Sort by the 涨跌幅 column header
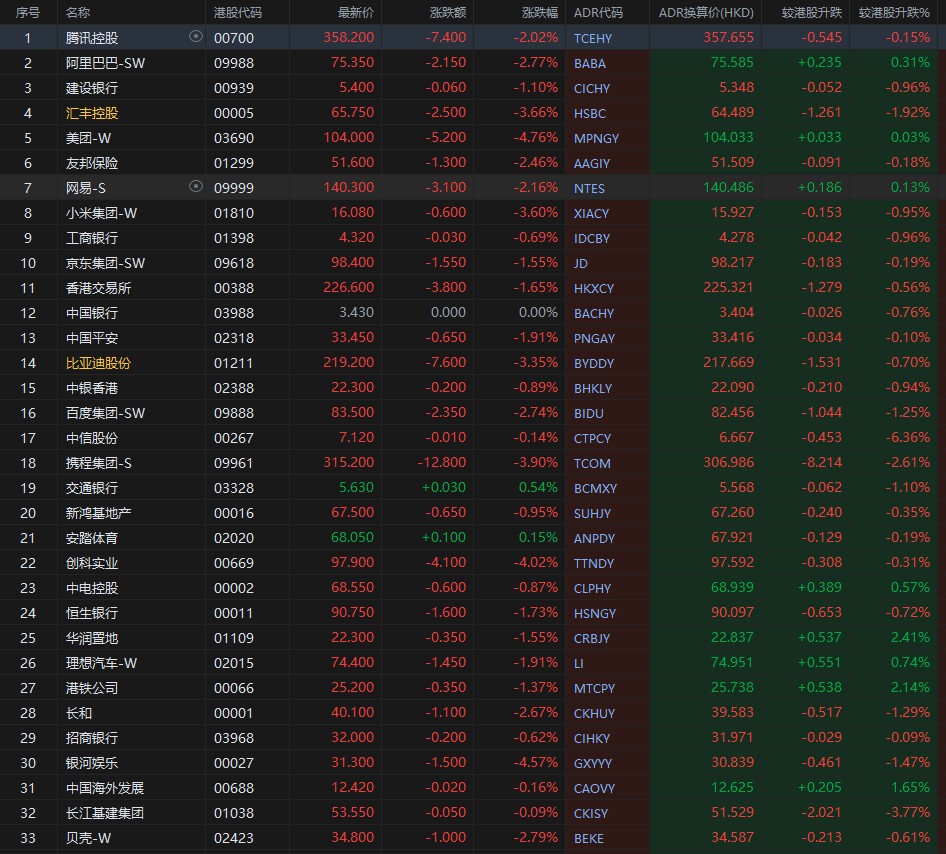 coord(540,12)
